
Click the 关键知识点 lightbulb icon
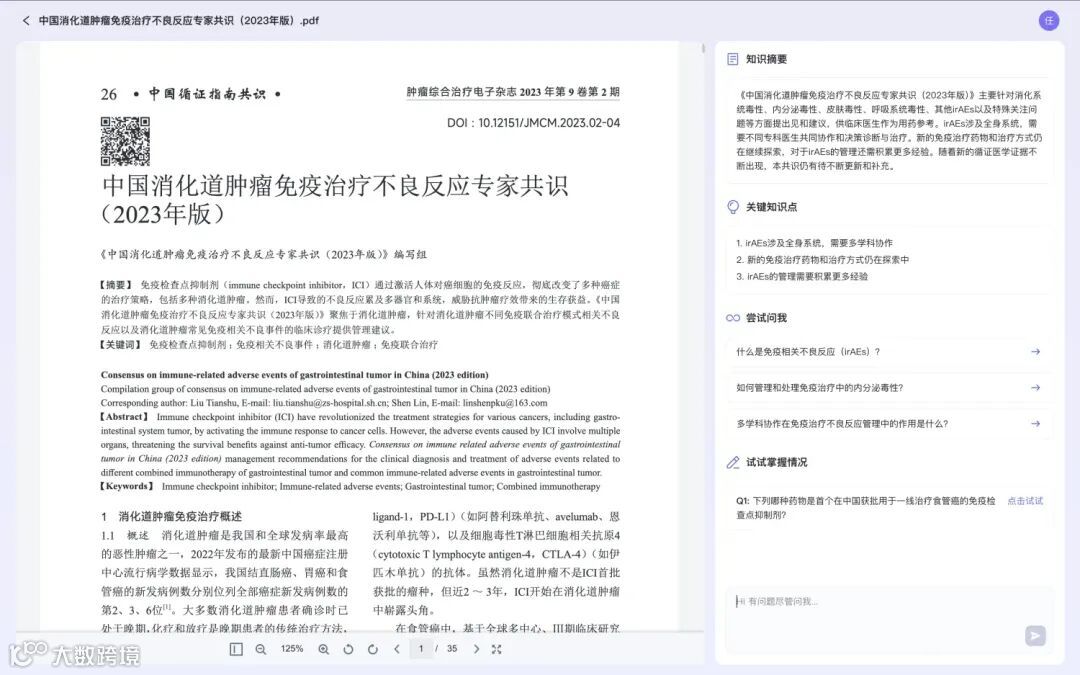[x=733, y=207]
